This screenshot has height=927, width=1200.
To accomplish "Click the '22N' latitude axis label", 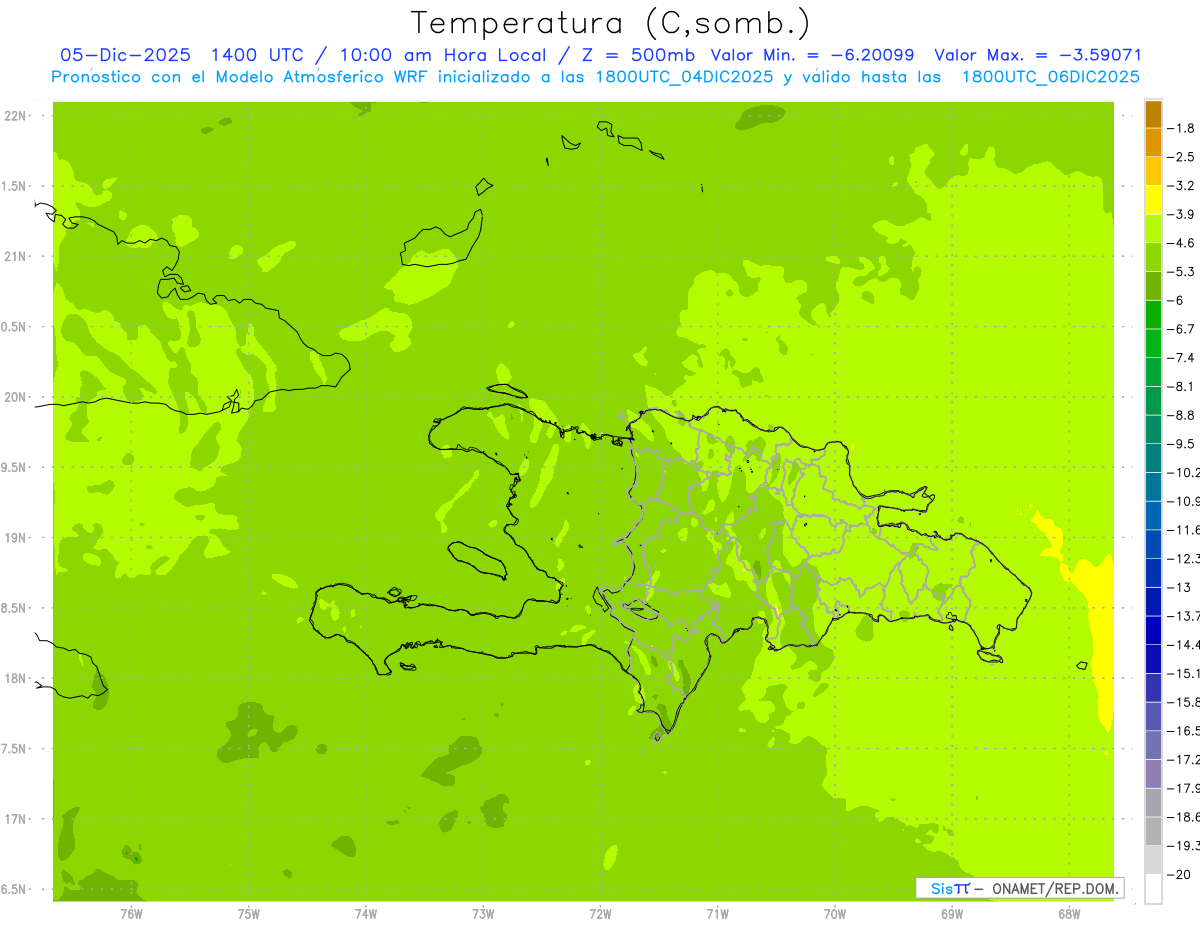I will [17, 116].
